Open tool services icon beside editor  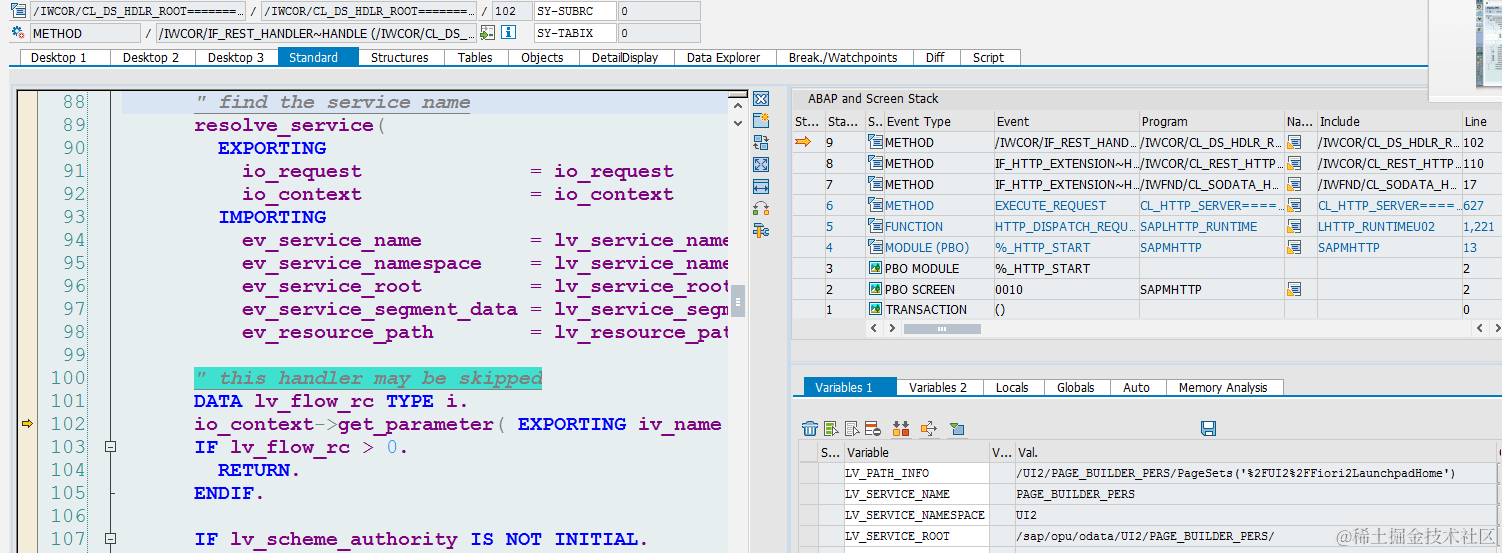[761, 230]
